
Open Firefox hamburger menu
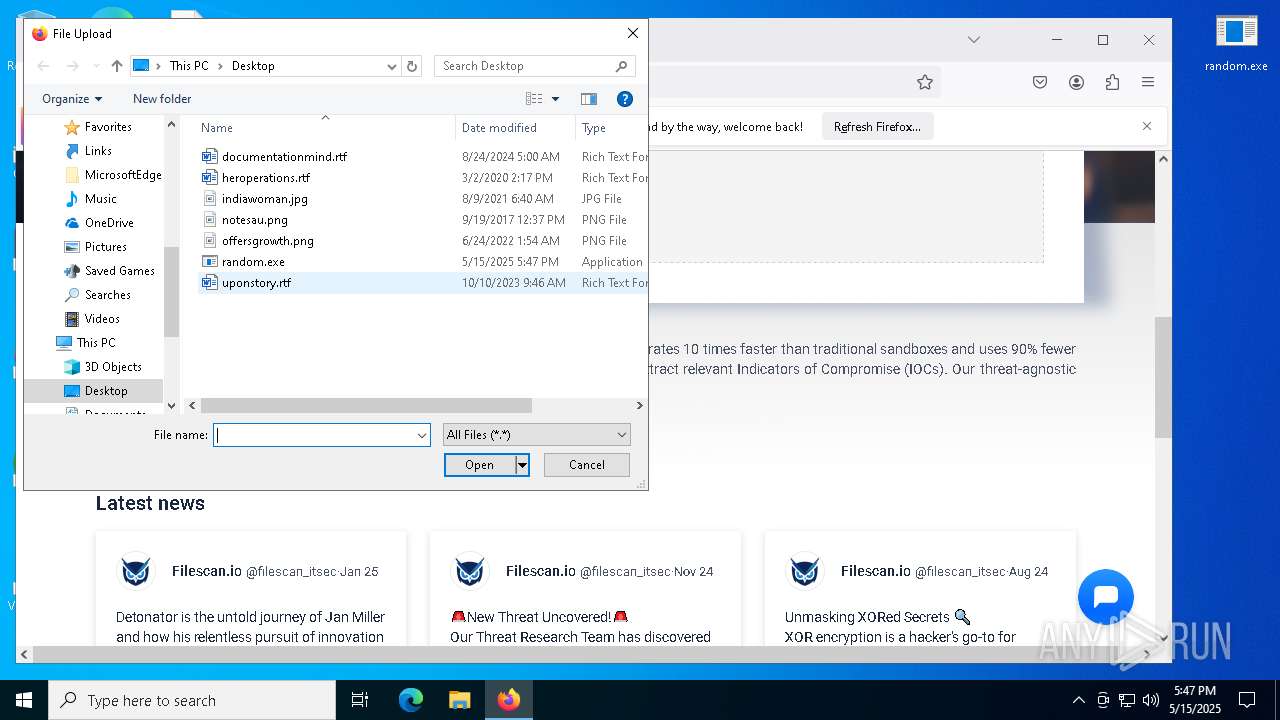1148,82
